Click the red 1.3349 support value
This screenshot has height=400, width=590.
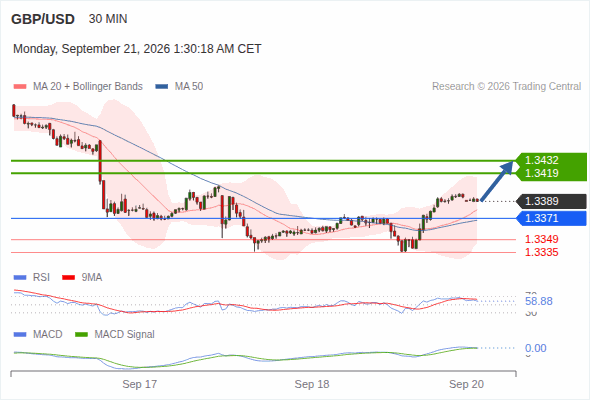coord(541,239)
